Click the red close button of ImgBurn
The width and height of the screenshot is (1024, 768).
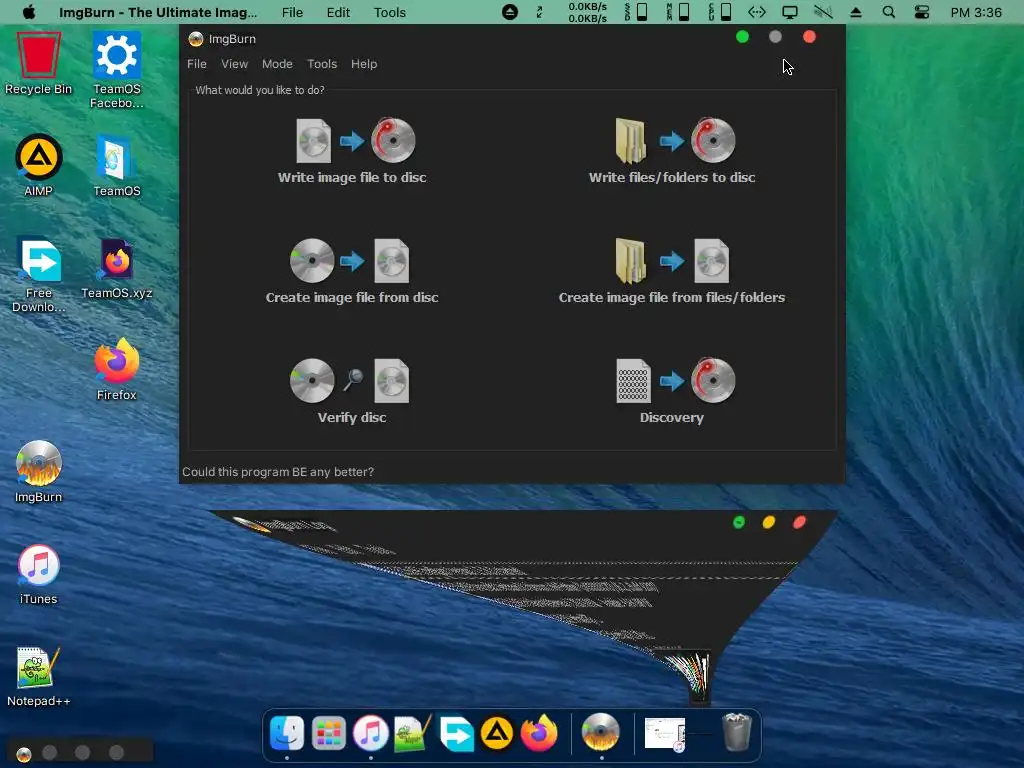(x=809, y=37)
